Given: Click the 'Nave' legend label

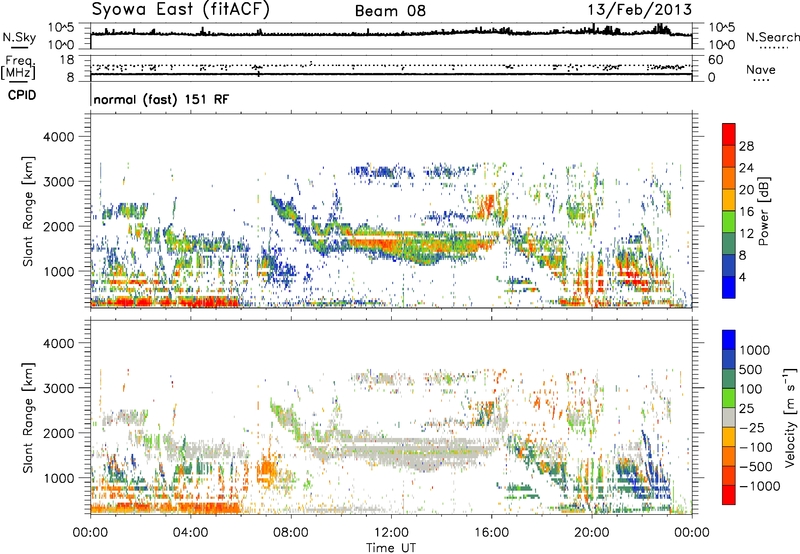Looking at the screenshot, I should (x=760, y=70).
